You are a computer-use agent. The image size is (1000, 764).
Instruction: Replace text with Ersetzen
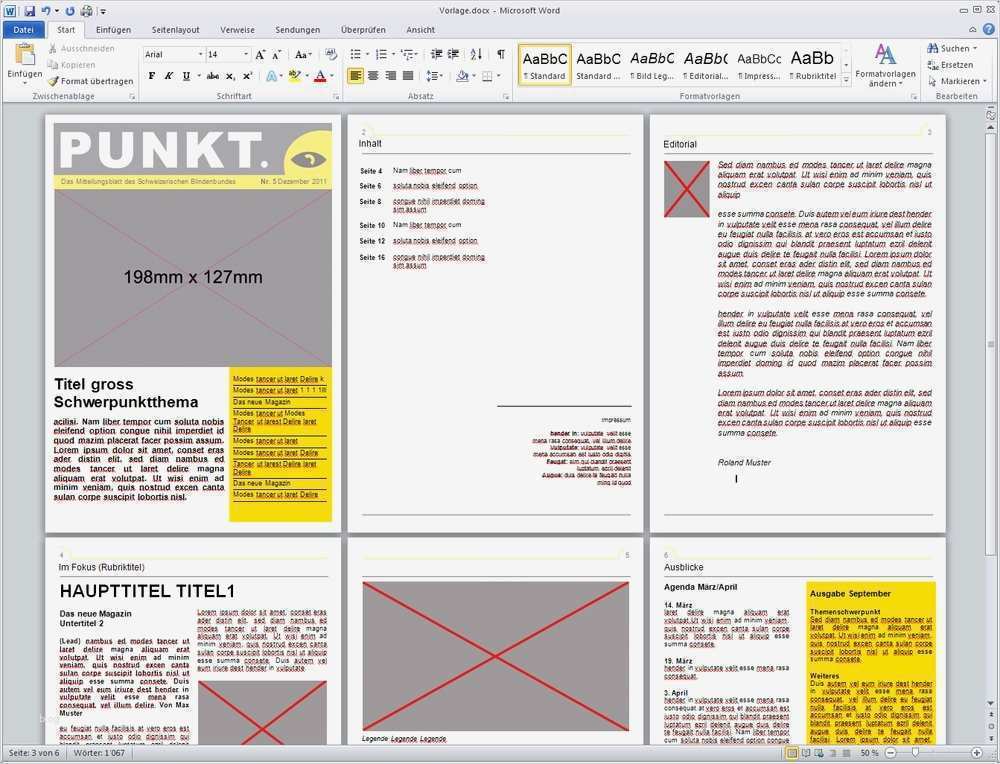click(x=950, y=65)
